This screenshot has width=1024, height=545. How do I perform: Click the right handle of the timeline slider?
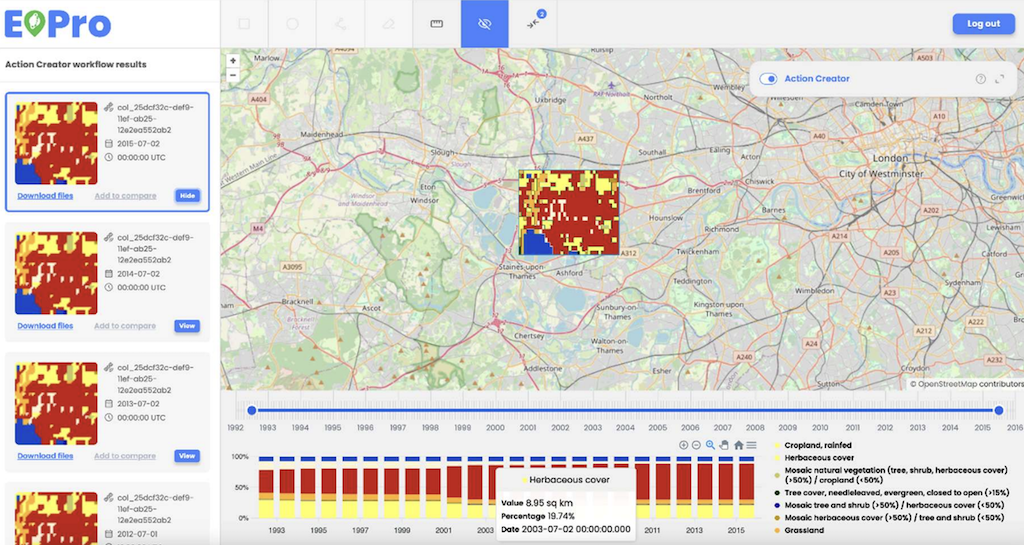click(999, 411)
